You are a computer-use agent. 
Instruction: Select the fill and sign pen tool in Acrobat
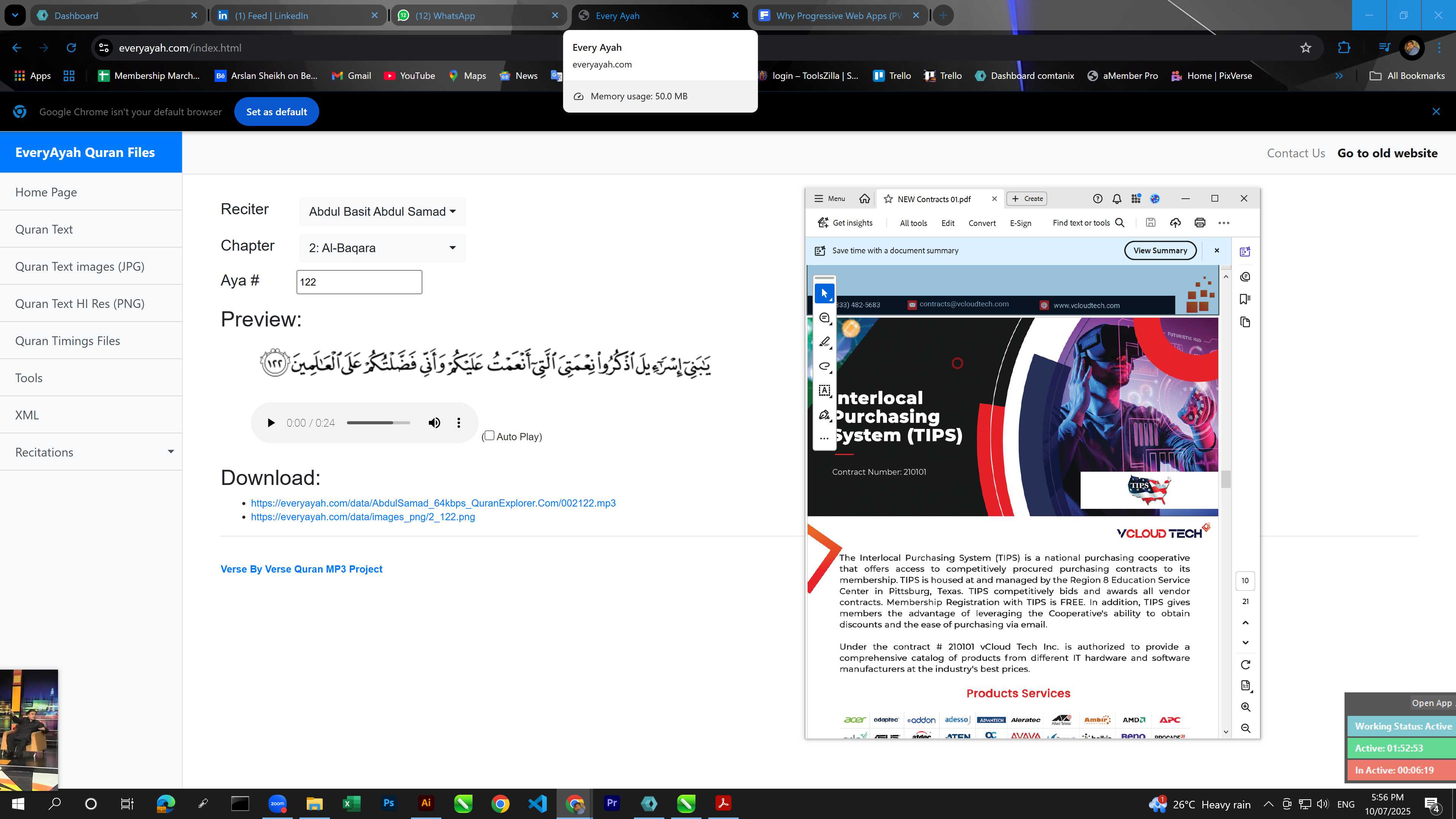coord(824,415)
